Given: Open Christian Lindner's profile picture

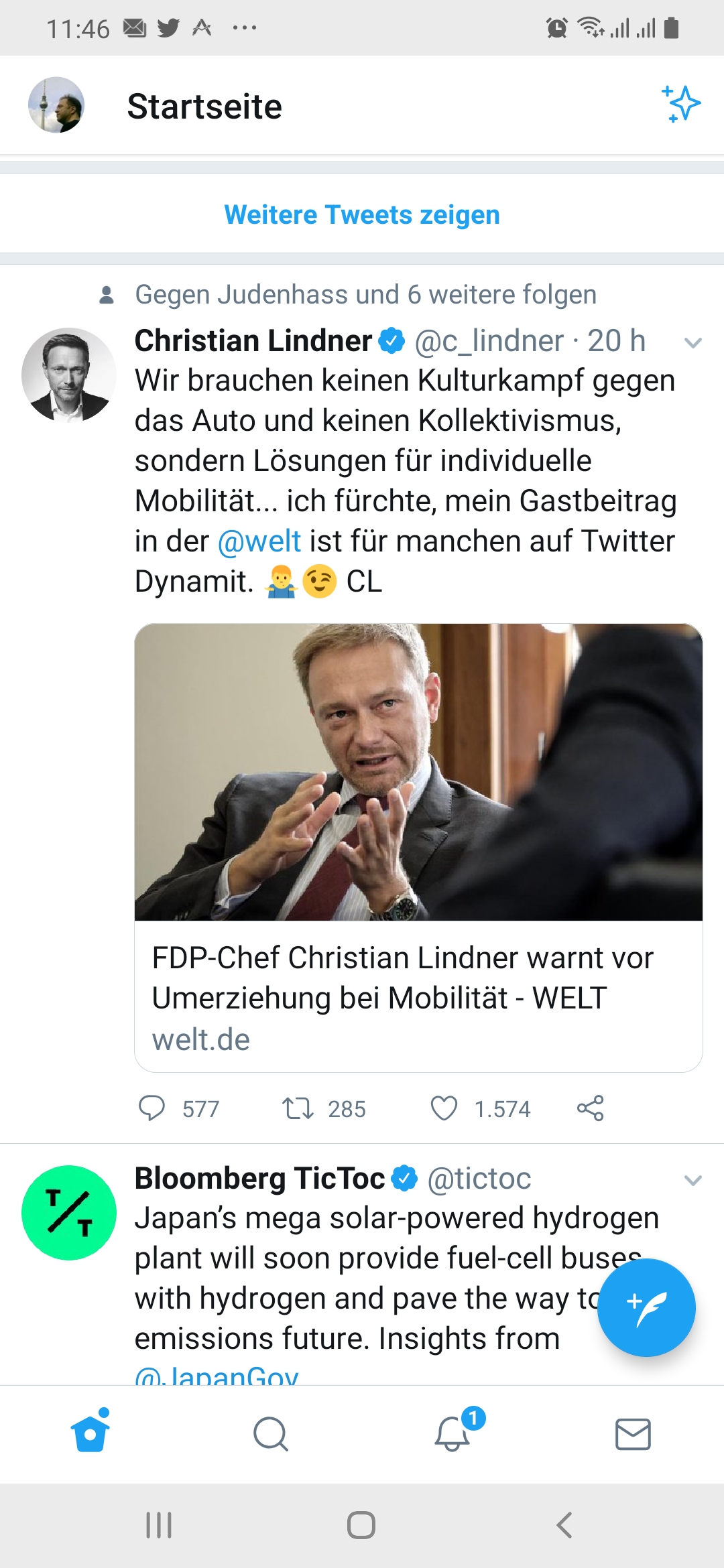Looking at the screenshot, I should pos(68,375).
